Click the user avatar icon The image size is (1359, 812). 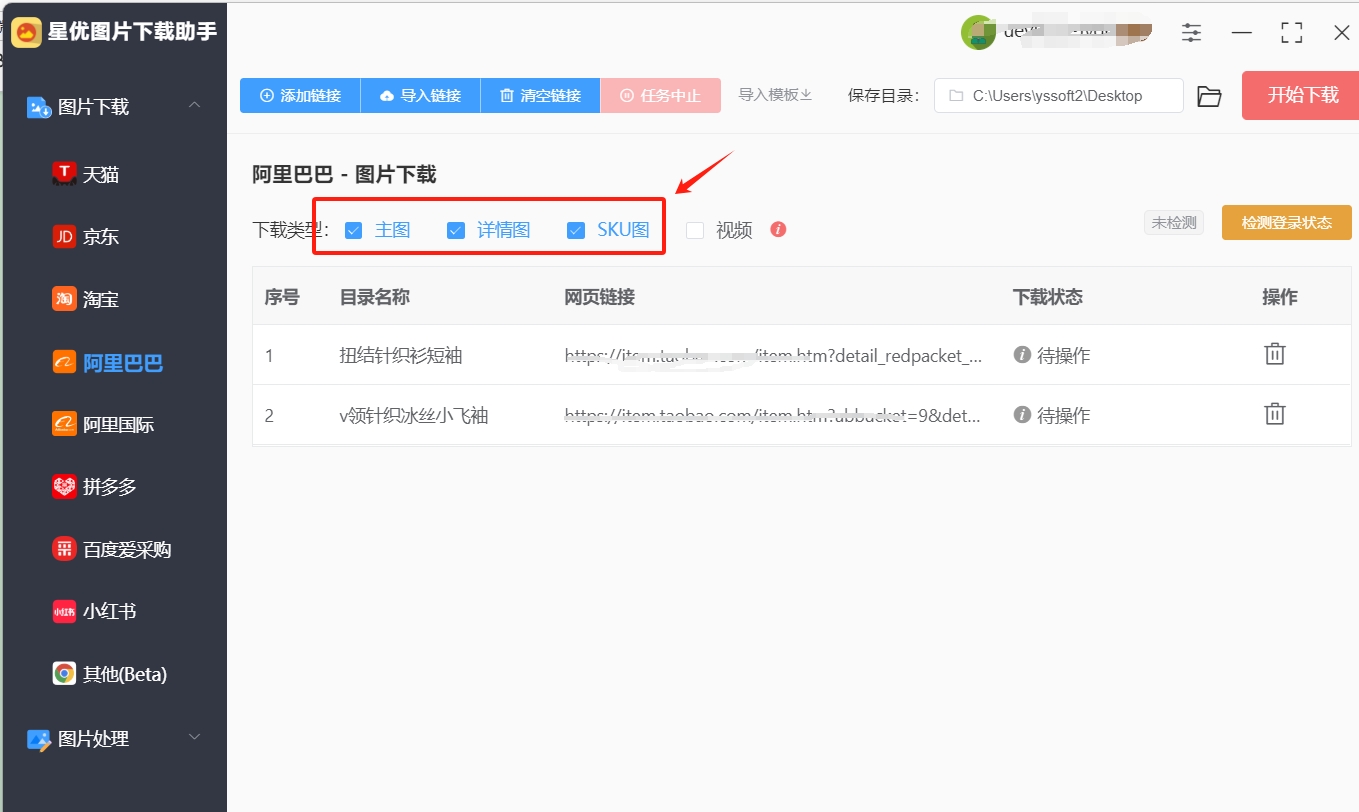tap(978, 32)
